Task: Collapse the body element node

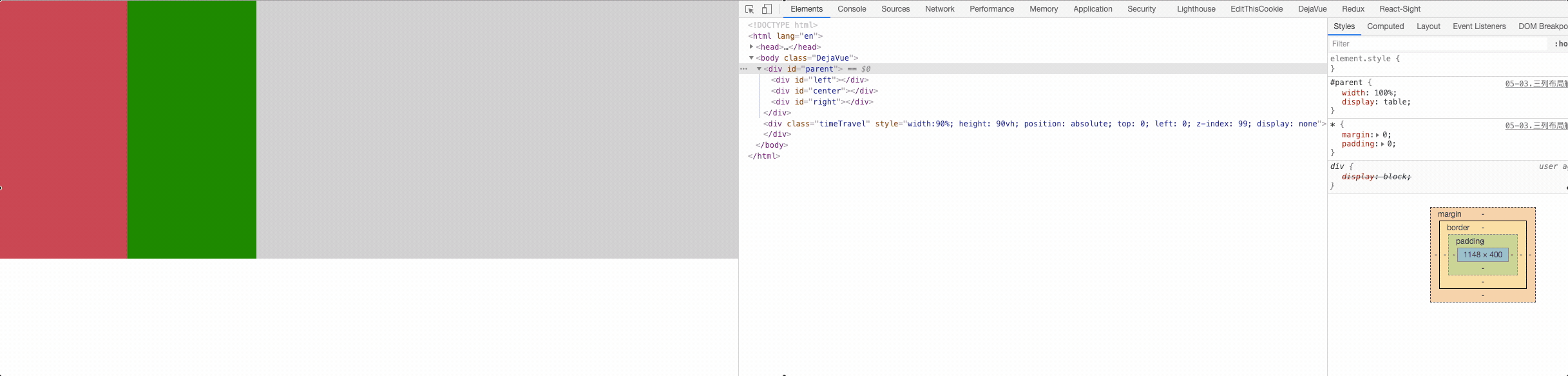Action: 751,58
